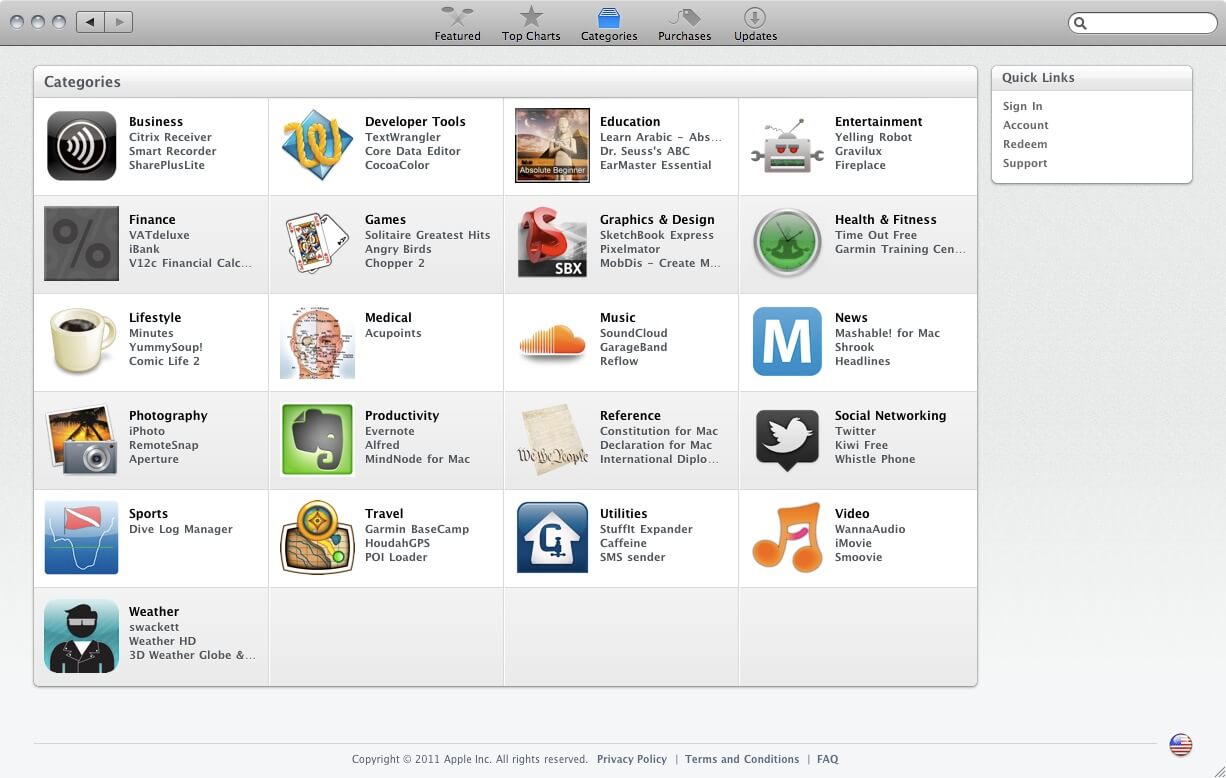Open Pixelmator under Graphics & Design
This screenshot has height=778, width=1226.
[x=630, y=249]
